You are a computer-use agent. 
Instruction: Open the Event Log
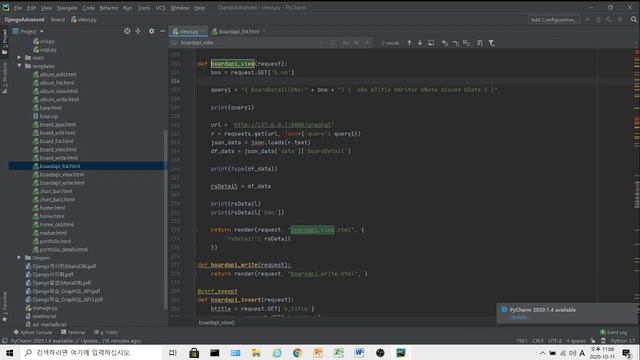point(613,332)
